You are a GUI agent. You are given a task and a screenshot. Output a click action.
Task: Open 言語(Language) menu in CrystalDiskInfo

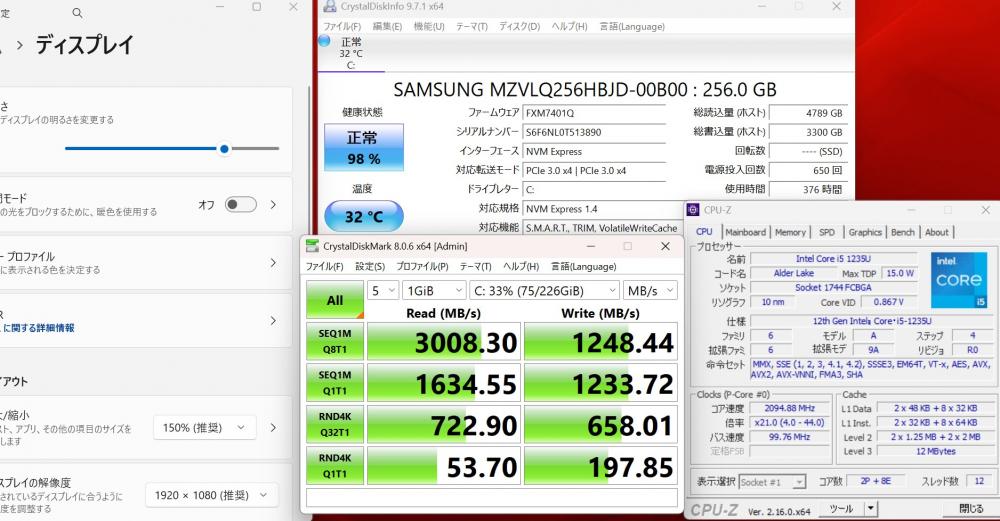(x=632, y=27)
